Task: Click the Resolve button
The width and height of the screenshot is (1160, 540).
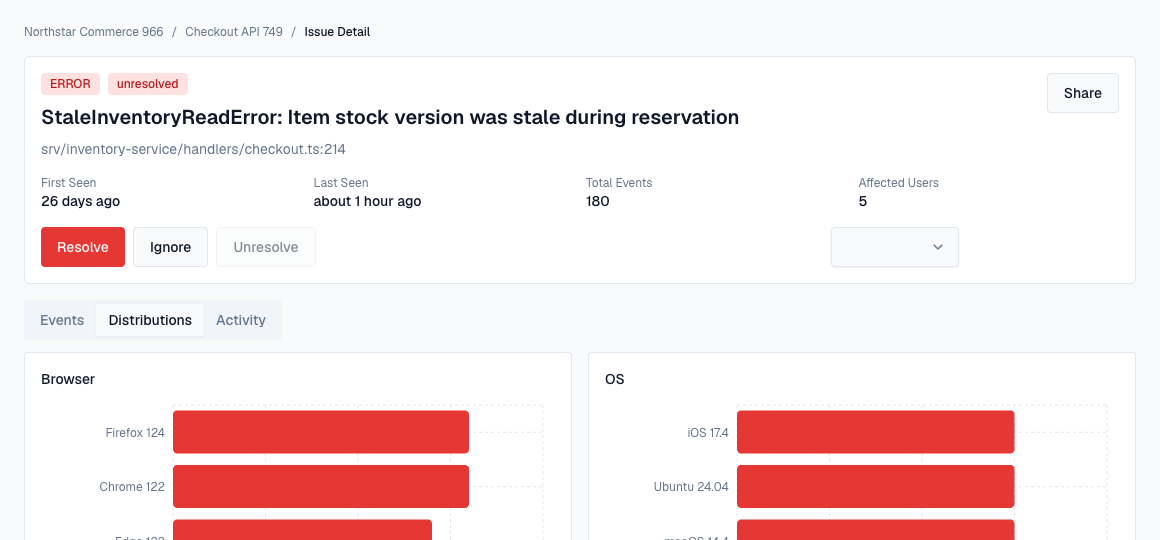Action: pyautogui.click(x=83, y=247)
